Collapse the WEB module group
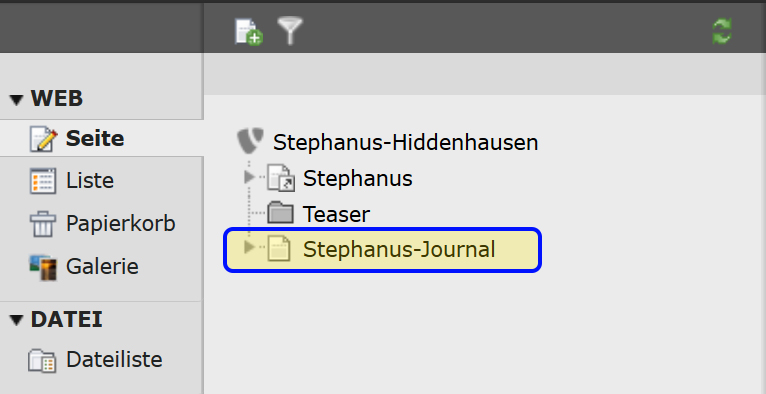The image size is (766, 394). coord(16,100)
